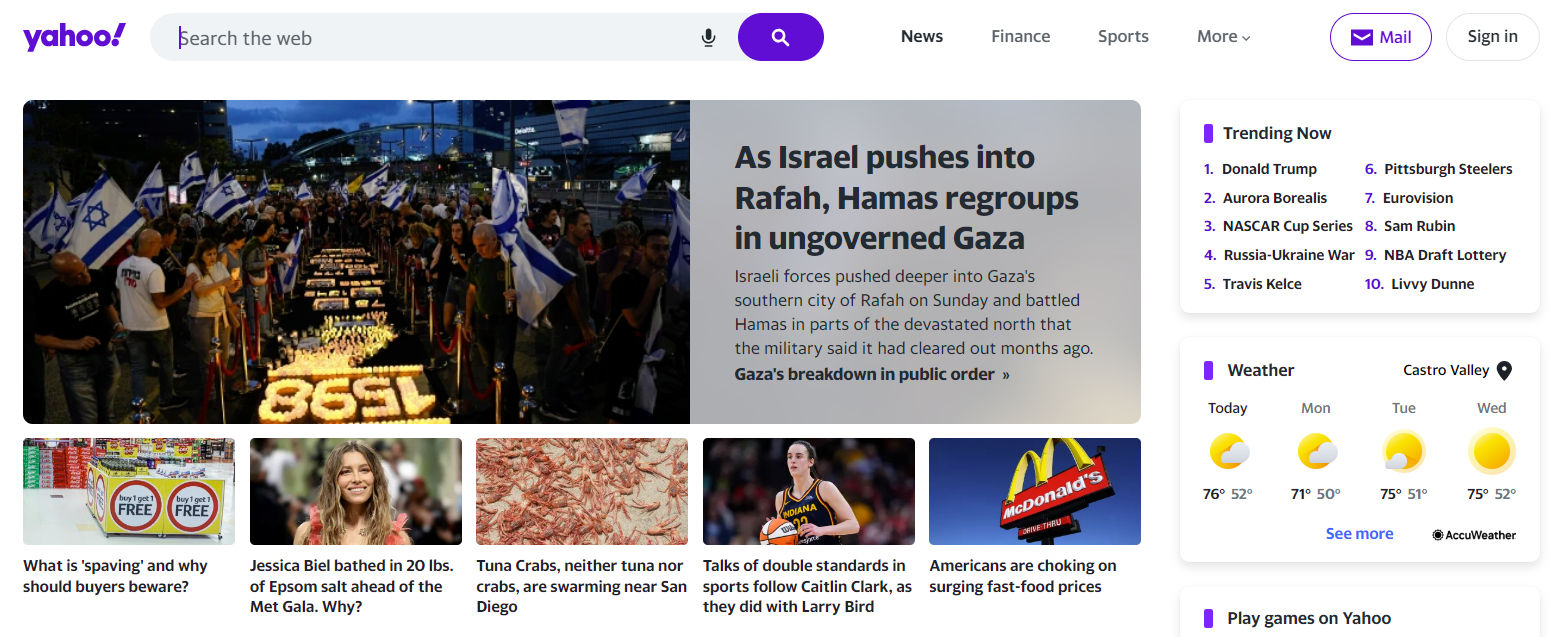Open the Caitlin Clark story thumbnail
The width and height of the screenshot is (1553, 637).
click(809, 491)
